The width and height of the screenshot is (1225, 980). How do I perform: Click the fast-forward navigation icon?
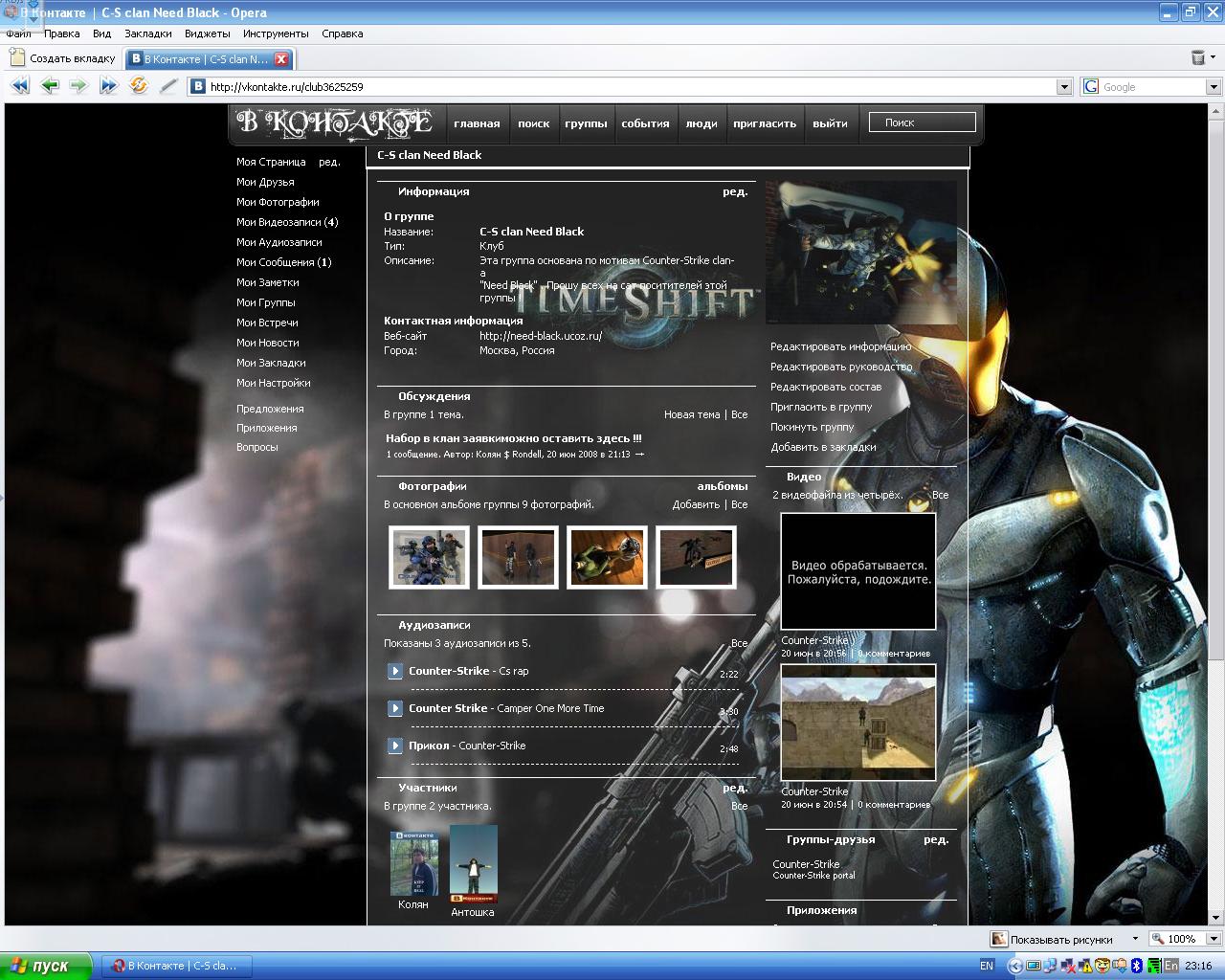click(108, 86)
